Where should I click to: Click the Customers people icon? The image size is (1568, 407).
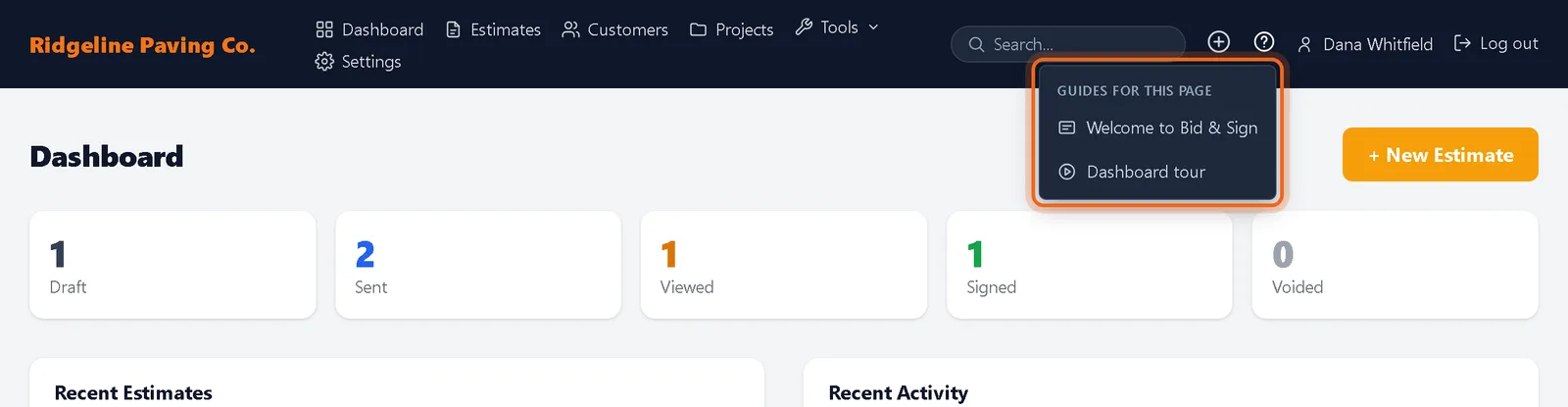[570, 29]
